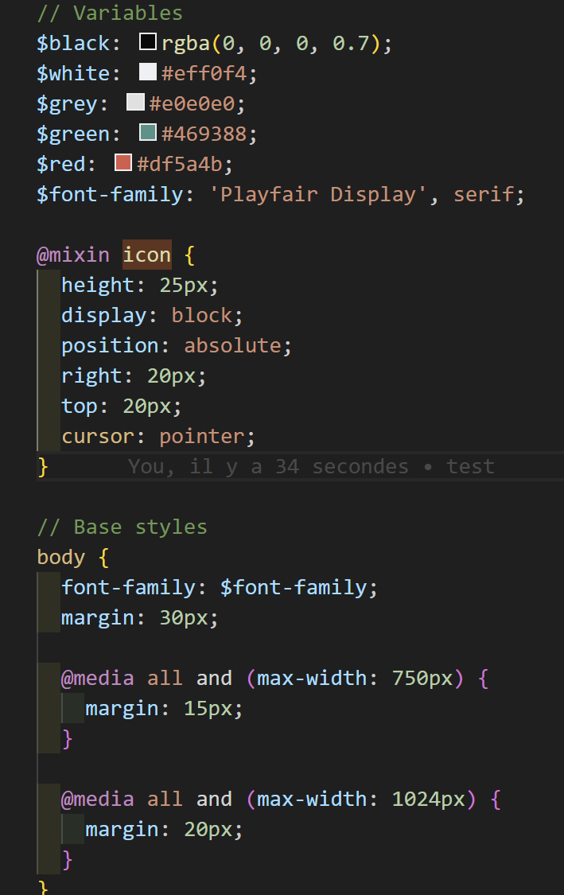The image size is (564, 895).
Task: Click the rgba(0, 0, 0, 0.7) value
Action: 271,43
